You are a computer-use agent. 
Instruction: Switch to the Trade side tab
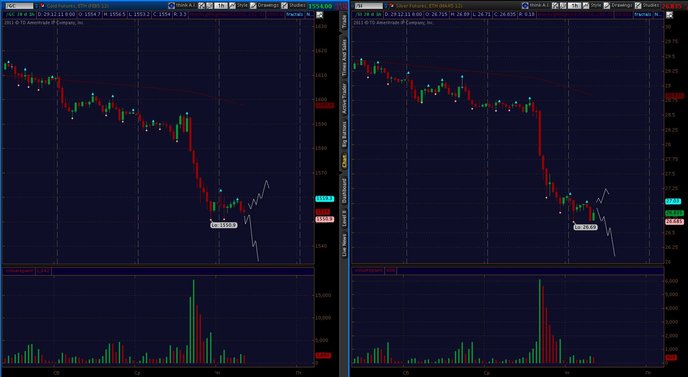pyautogui.click(x=344, y=22)
